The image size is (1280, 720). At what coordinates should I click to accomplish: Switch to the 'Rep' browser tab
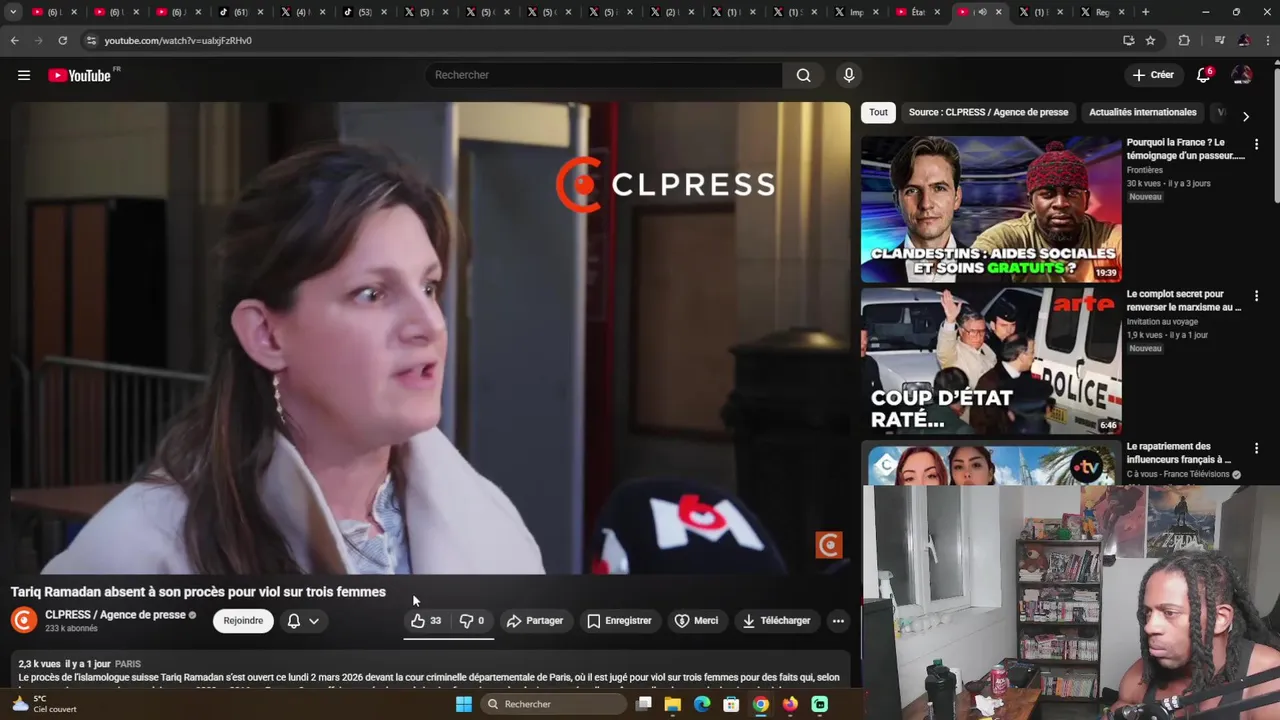(1102, 12)
